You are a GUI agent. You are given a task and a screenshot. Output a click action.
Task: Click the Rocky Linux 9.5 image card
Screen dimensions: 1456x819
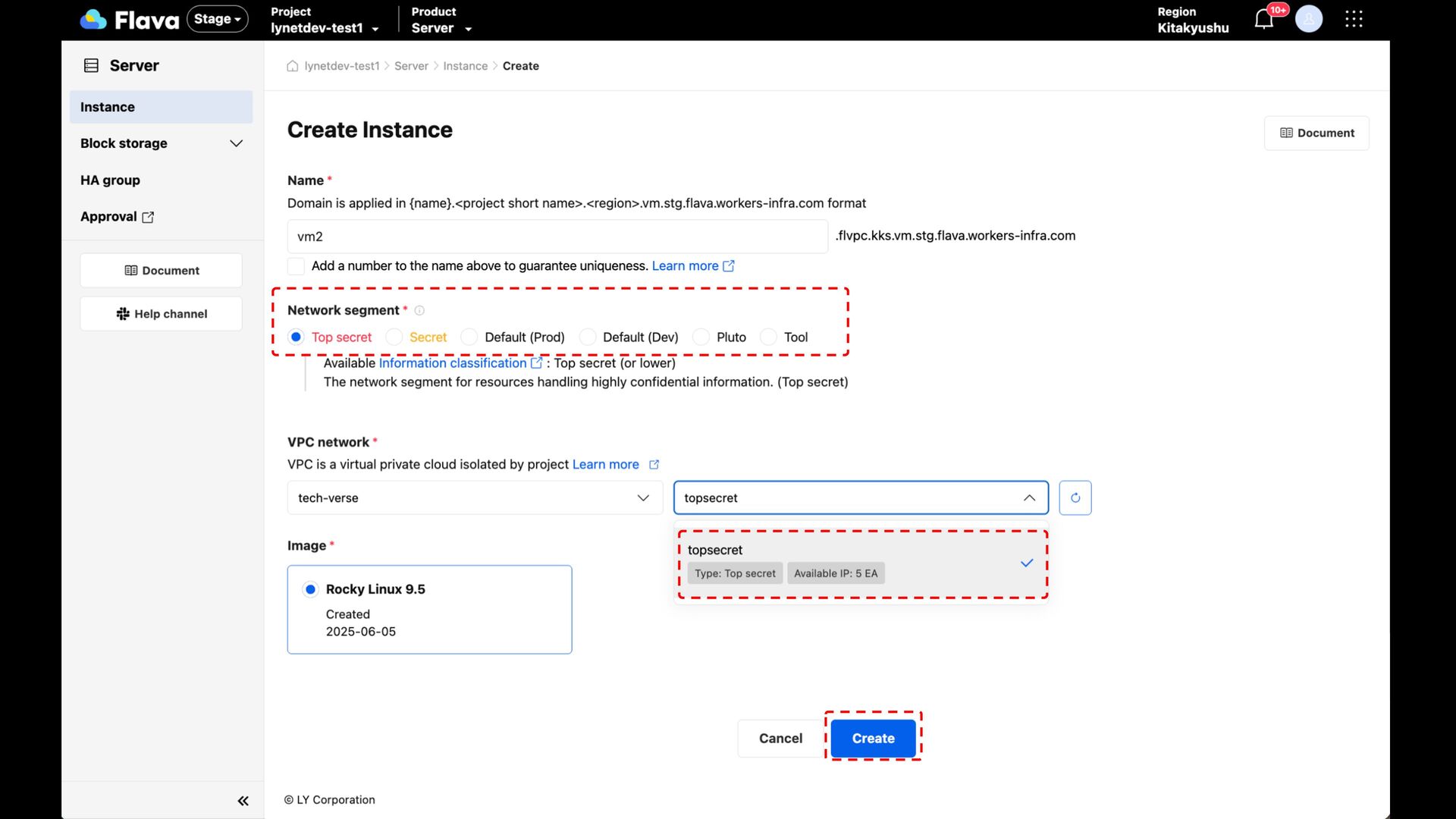[429, 610]
